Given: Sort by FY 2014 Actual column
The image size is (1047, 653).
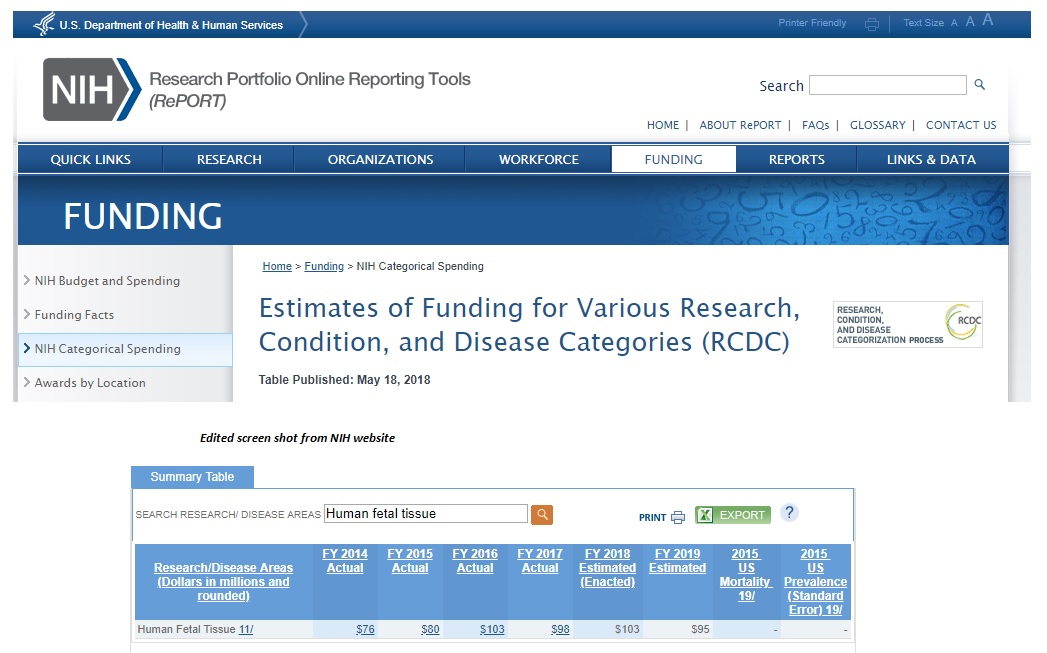Looking at the screenshot, I should (345, 561).
